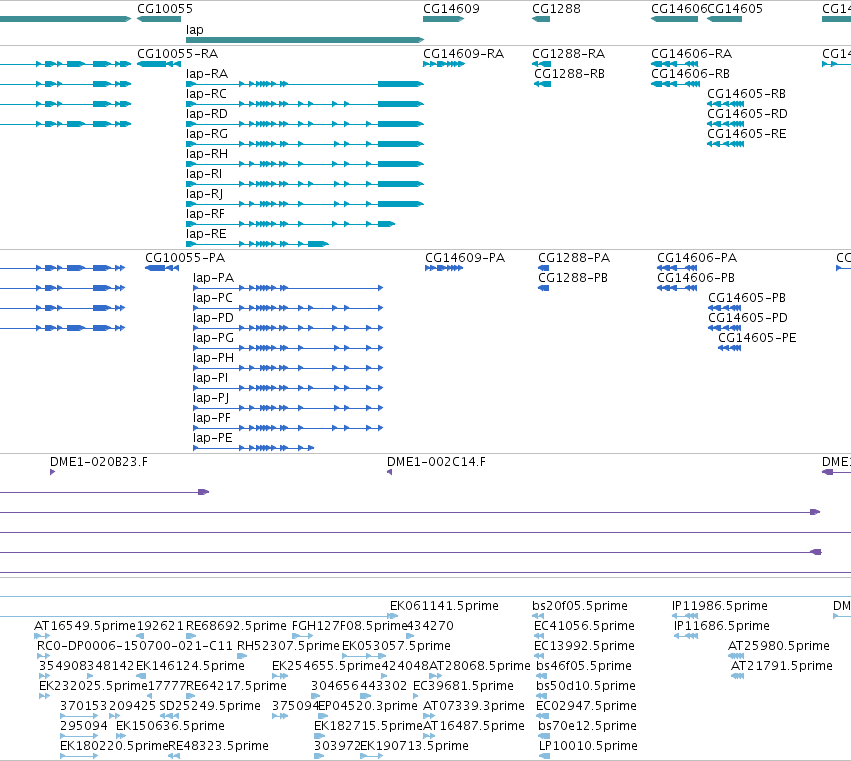
Task: Select the CG10055 gene label
Action: (x=164, y=9)
